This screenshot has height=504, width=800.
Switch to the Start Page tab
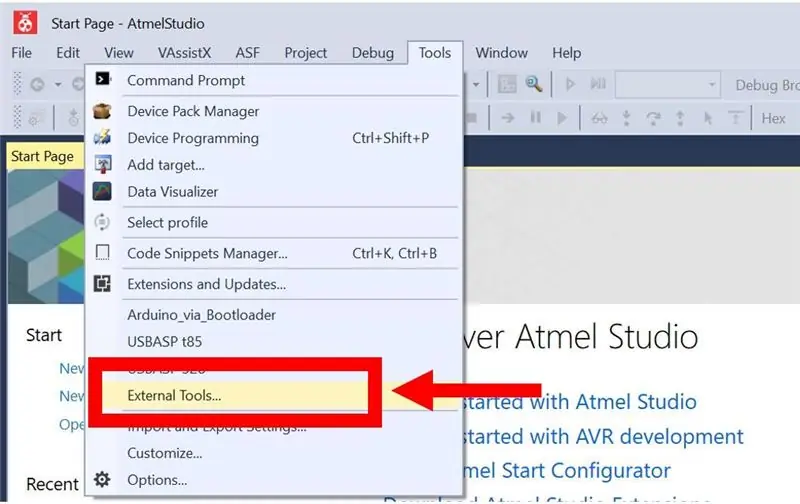click(42, 156)
